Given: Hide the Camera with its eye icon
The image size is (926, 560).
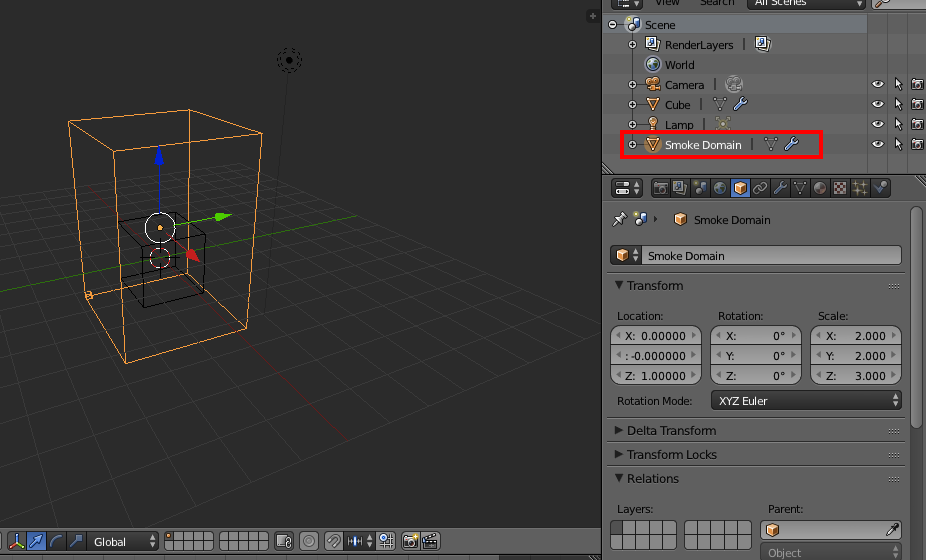Looking at the screenshot, I should pos(878,84).
